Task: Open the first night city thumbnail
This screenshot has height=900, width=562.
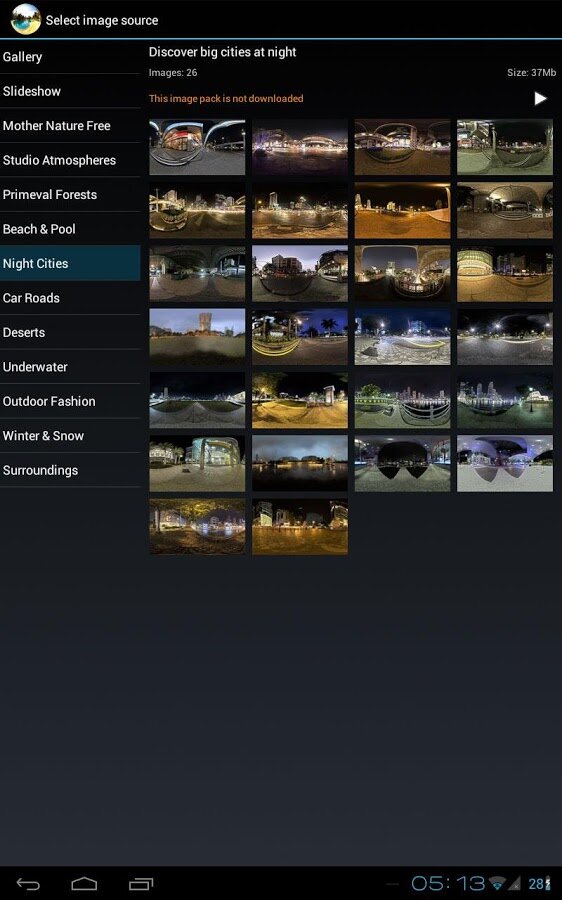Action: click(x=197, y=147)
